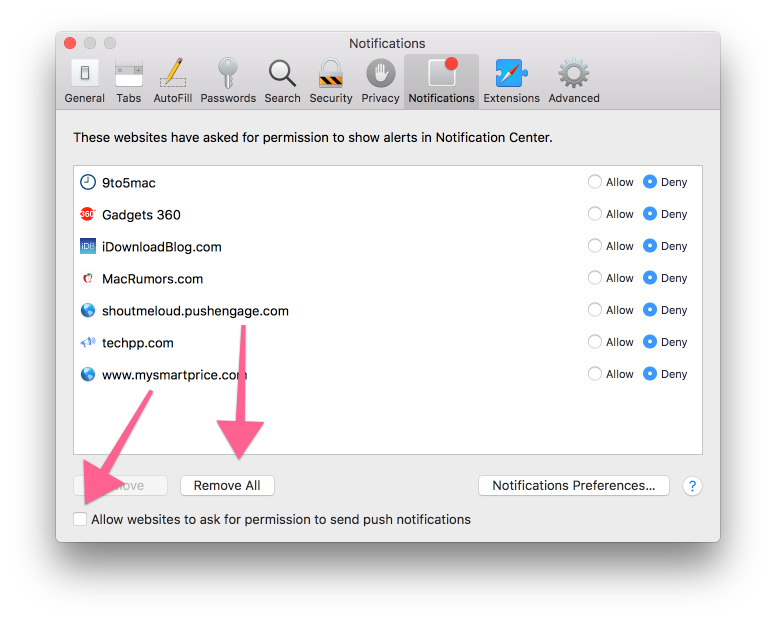Open the Security padlock pane
This screenshot has width=776, height=622.
[x=331, y=82]
